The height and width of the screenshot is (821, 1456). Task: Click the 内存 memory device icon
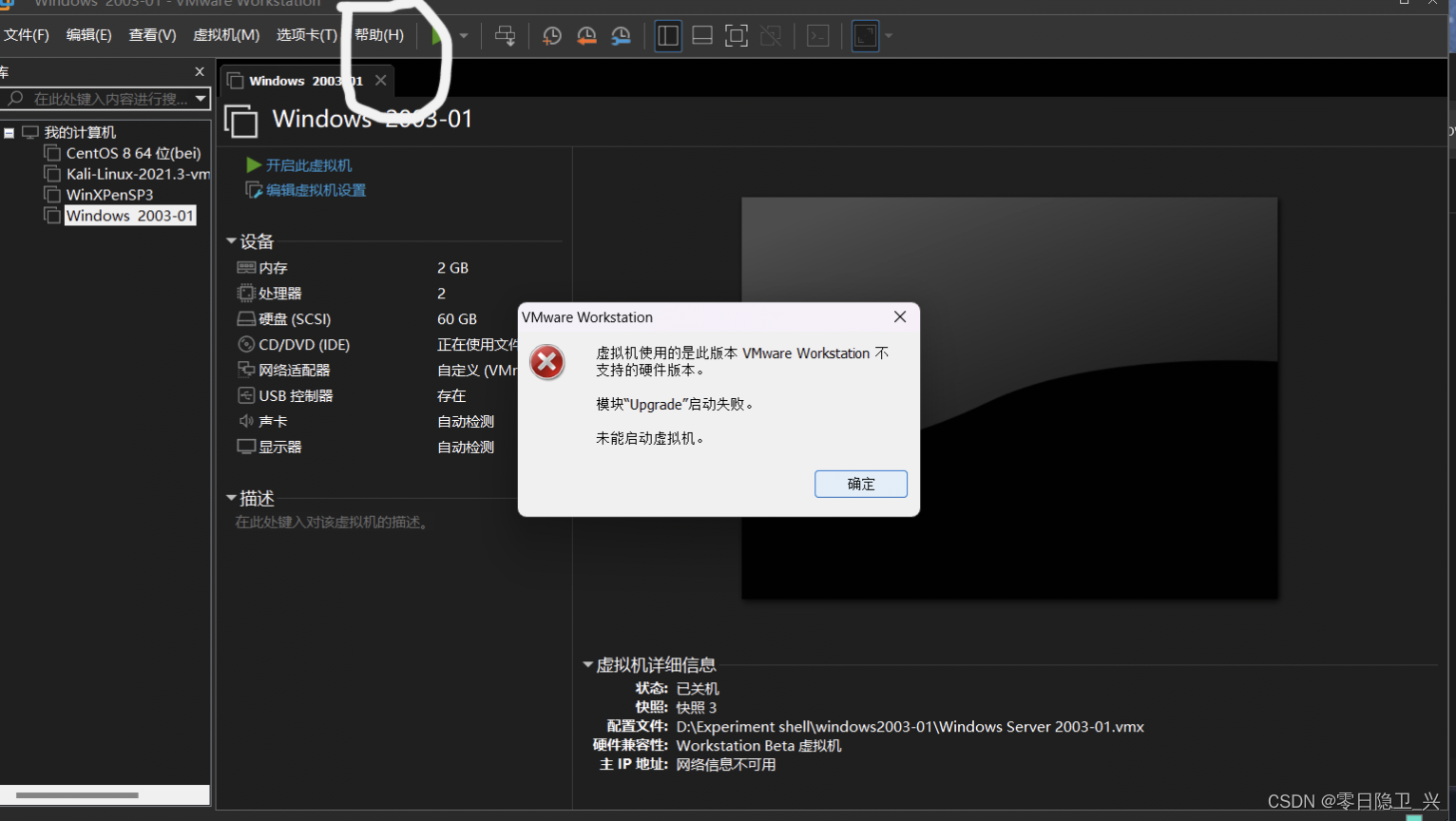point(246,268)
